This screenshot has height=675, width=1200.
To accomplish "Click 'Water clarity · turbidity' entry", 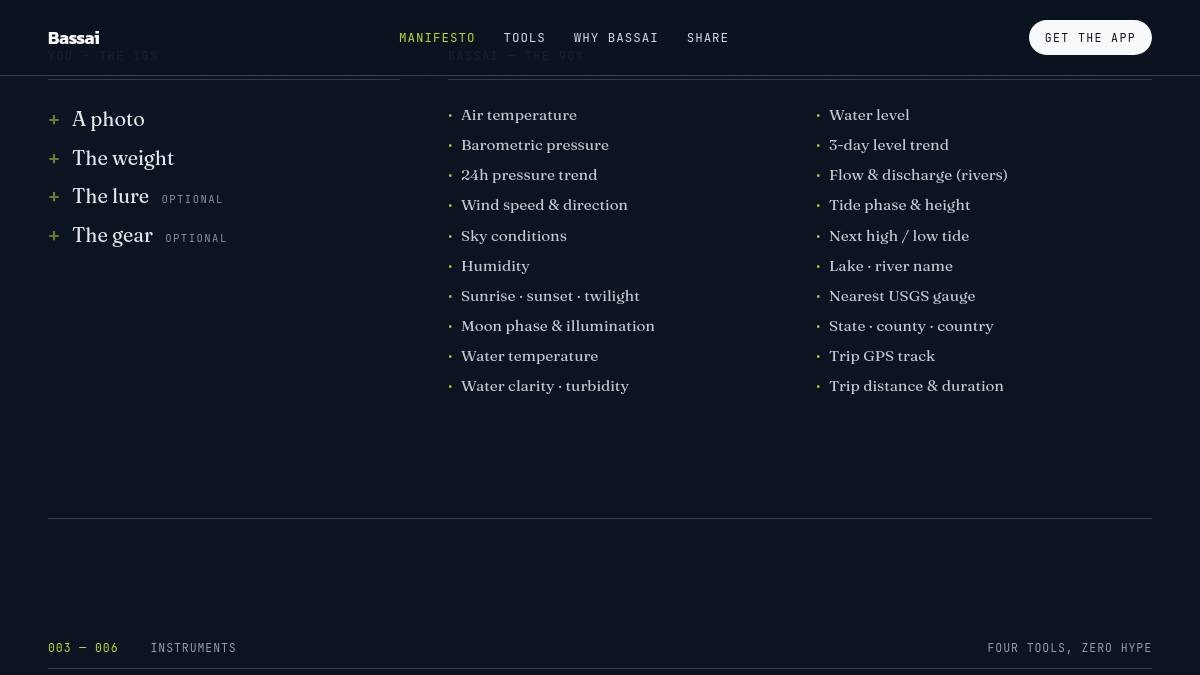I will pyautogui.click(x=545, y=386).
